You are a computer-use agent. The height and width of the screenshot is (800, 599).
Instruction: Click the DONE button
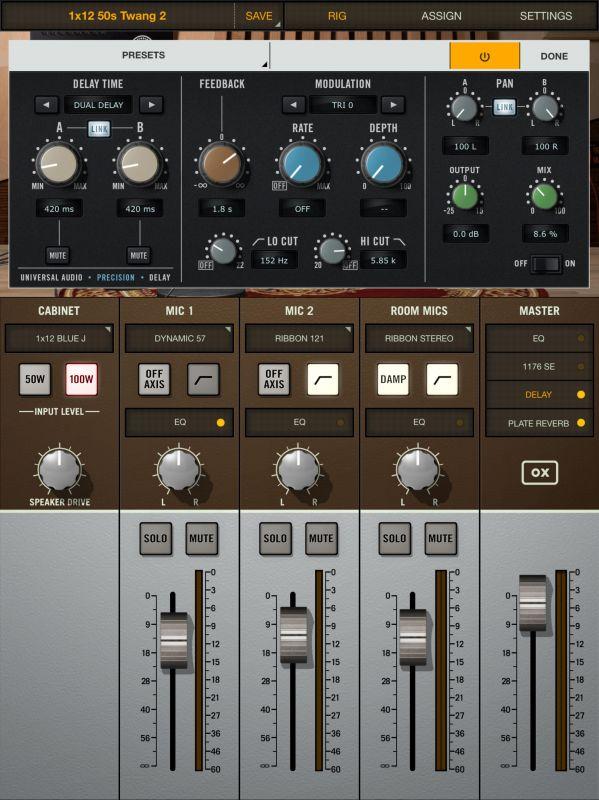pos(554,56)
